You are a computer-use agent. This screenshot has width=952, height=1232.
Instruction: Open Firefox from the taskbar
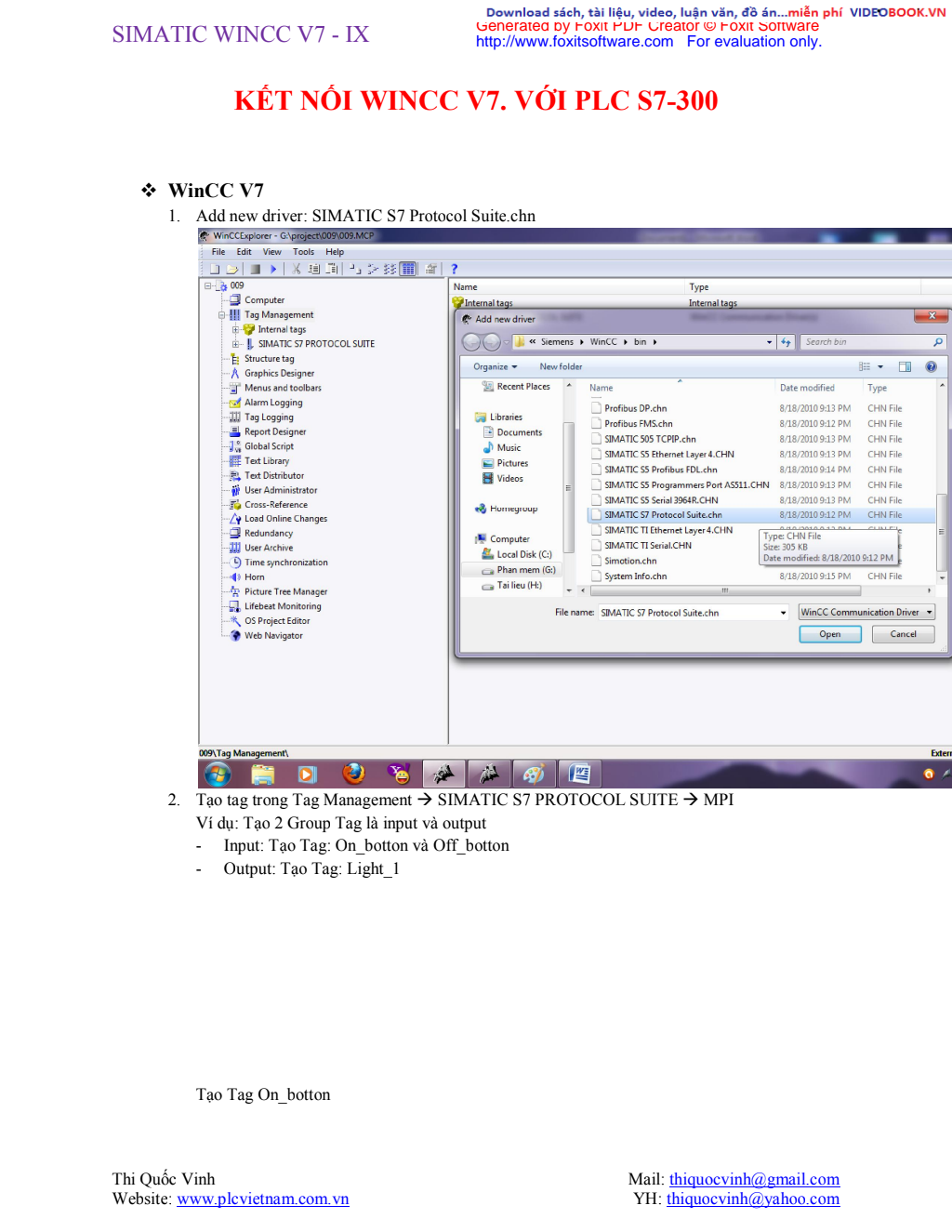353,774
